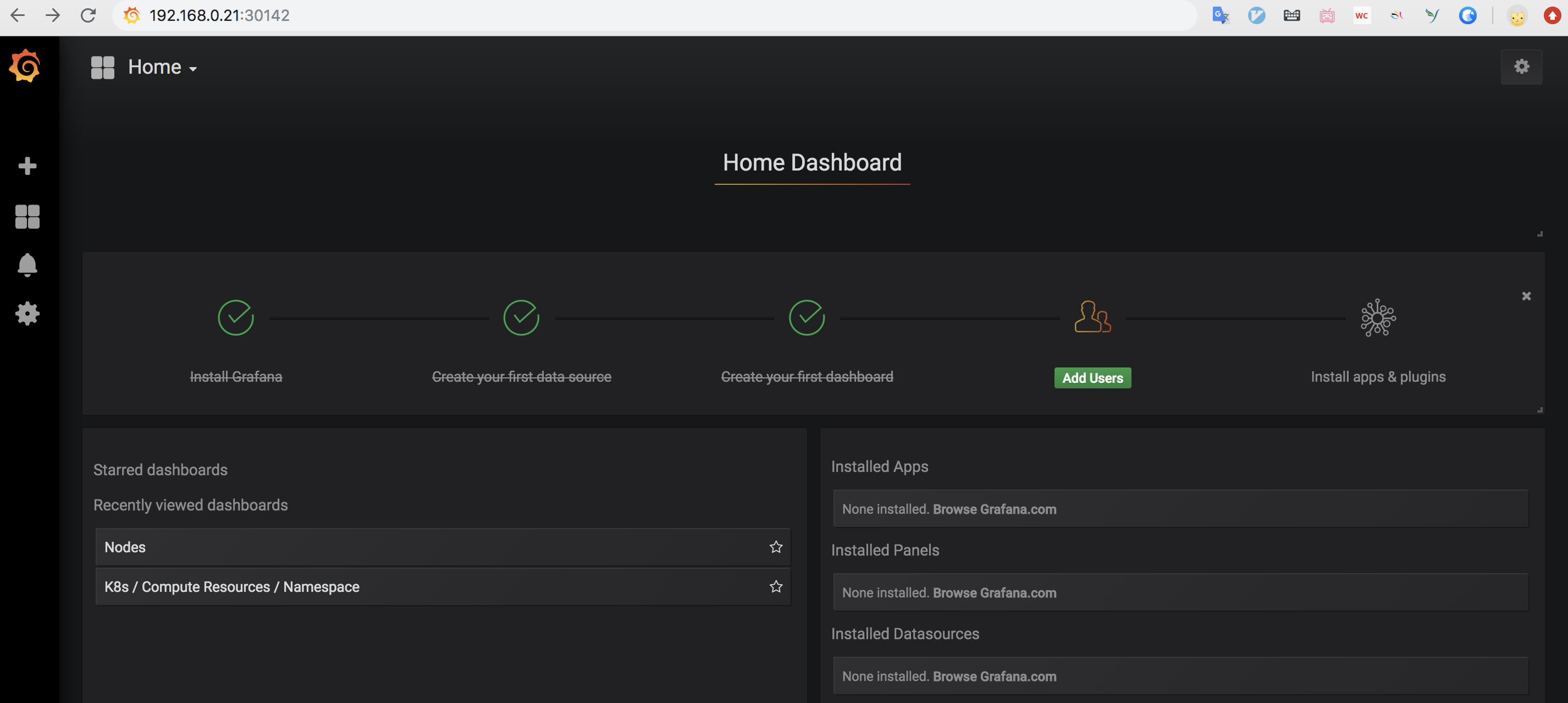Dismiss the getting started panel
This screenshot has height=703, width=1568.
click(1527, 296)
